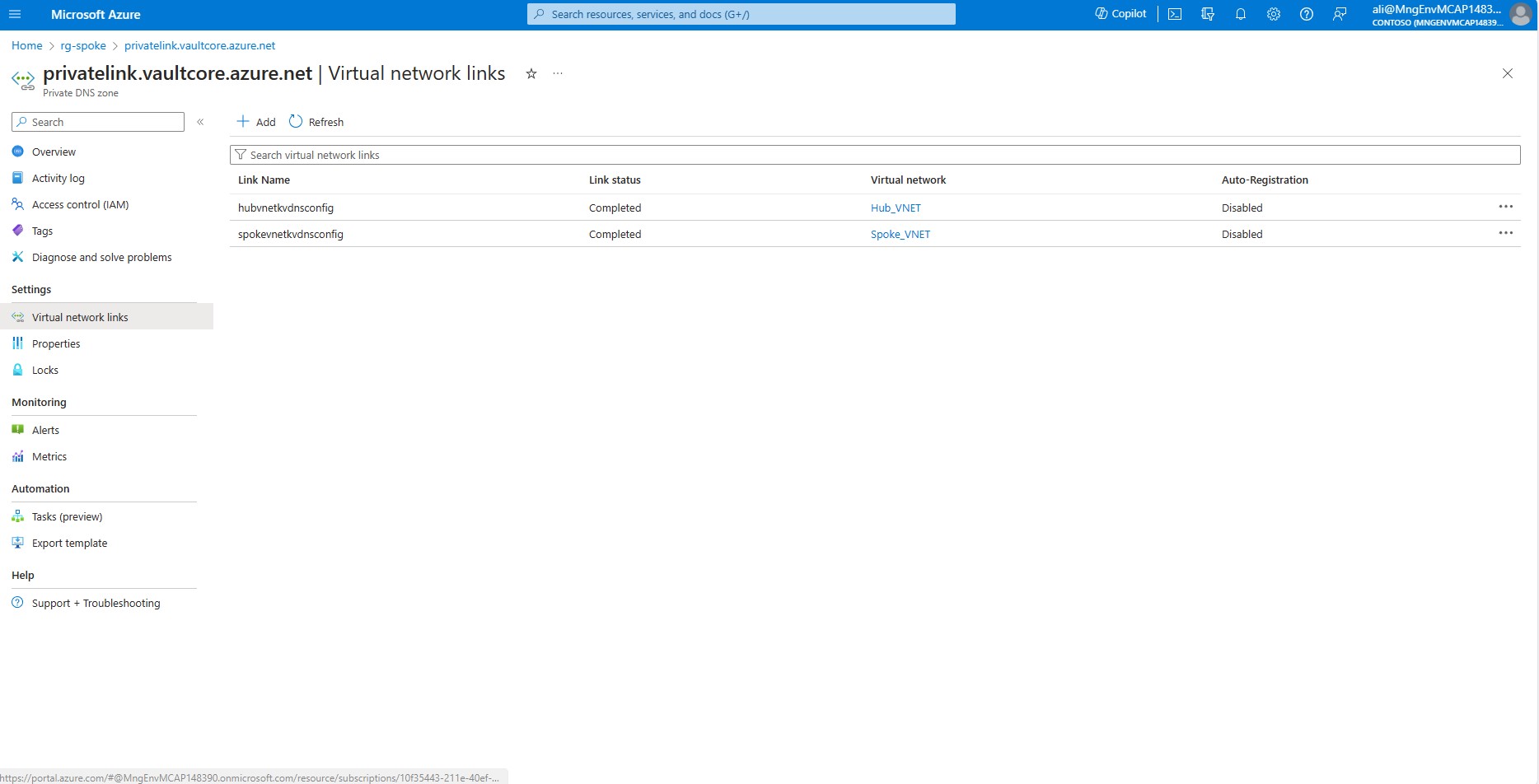The image size is (1539, 784).
Task: Go to rg-spoke in the breadcrumb
Action: coord(83,45)
